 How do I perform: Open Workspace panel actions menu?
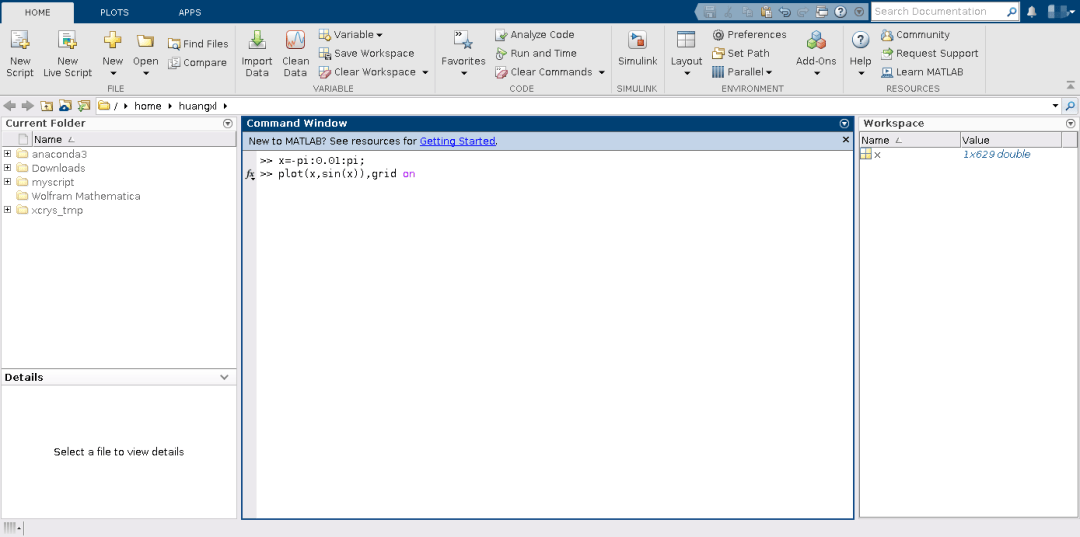pos(1070,124)
